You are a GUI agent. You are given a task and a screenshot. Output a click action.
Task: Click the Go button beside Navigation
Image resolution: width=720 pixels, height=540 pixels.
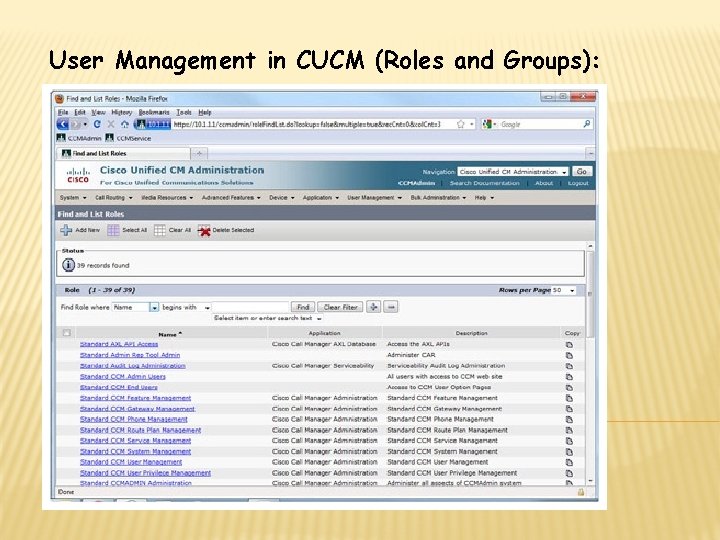582,171
